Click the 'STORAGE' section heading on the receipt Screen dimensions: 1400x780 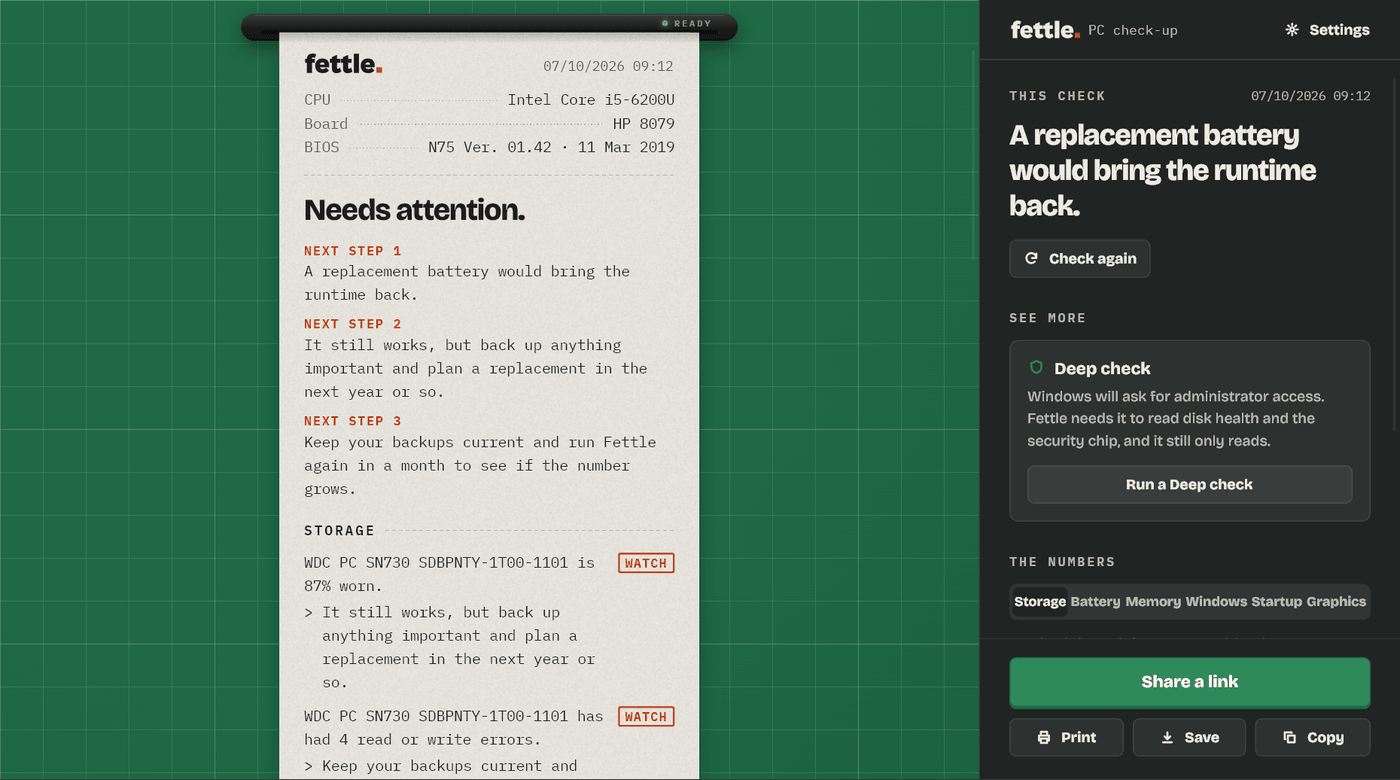(340, 531)
